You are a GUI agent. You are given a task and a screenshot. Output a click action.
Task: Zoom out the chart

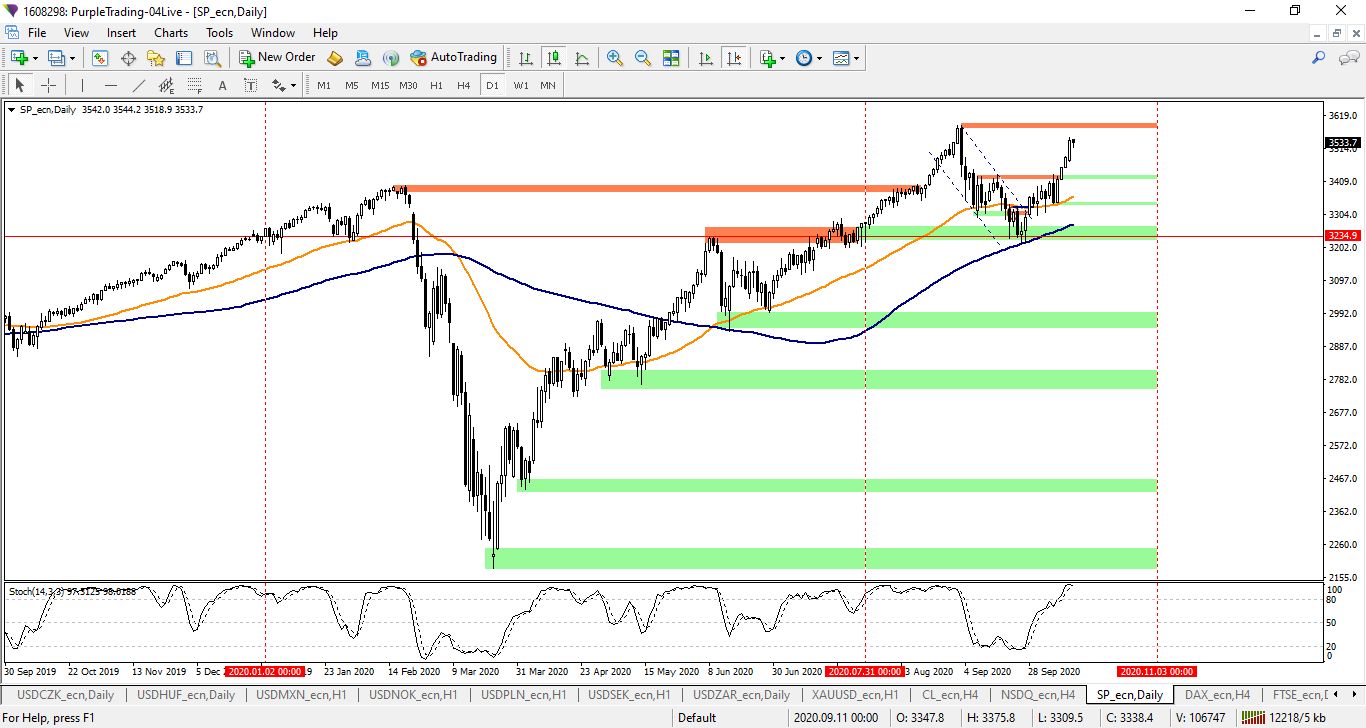pyautogui.click(x=643, y=58)
